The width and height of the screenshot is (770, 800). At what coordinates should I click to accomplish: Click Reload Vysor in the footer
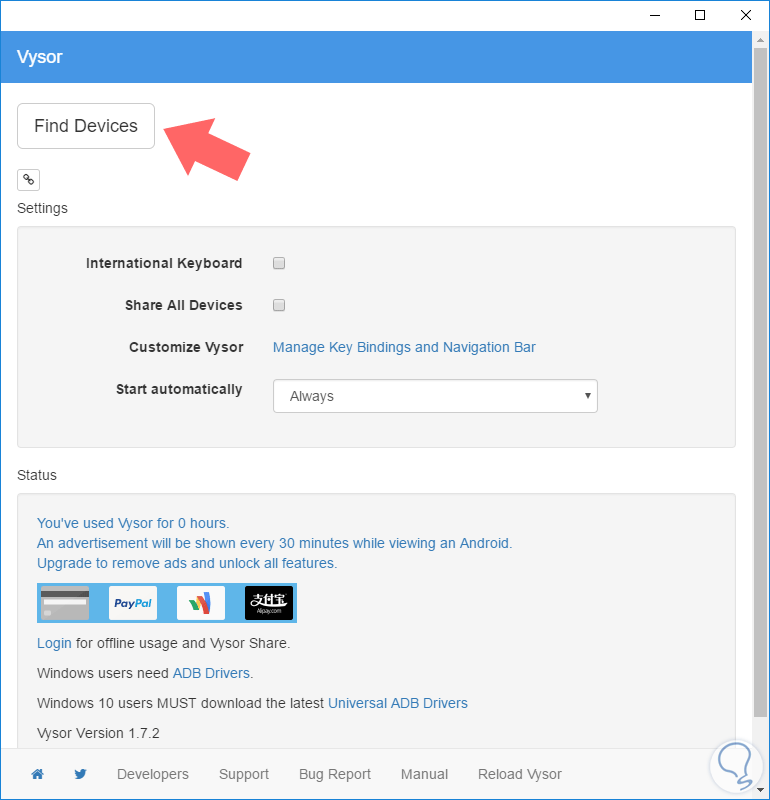tap(520, 774)
